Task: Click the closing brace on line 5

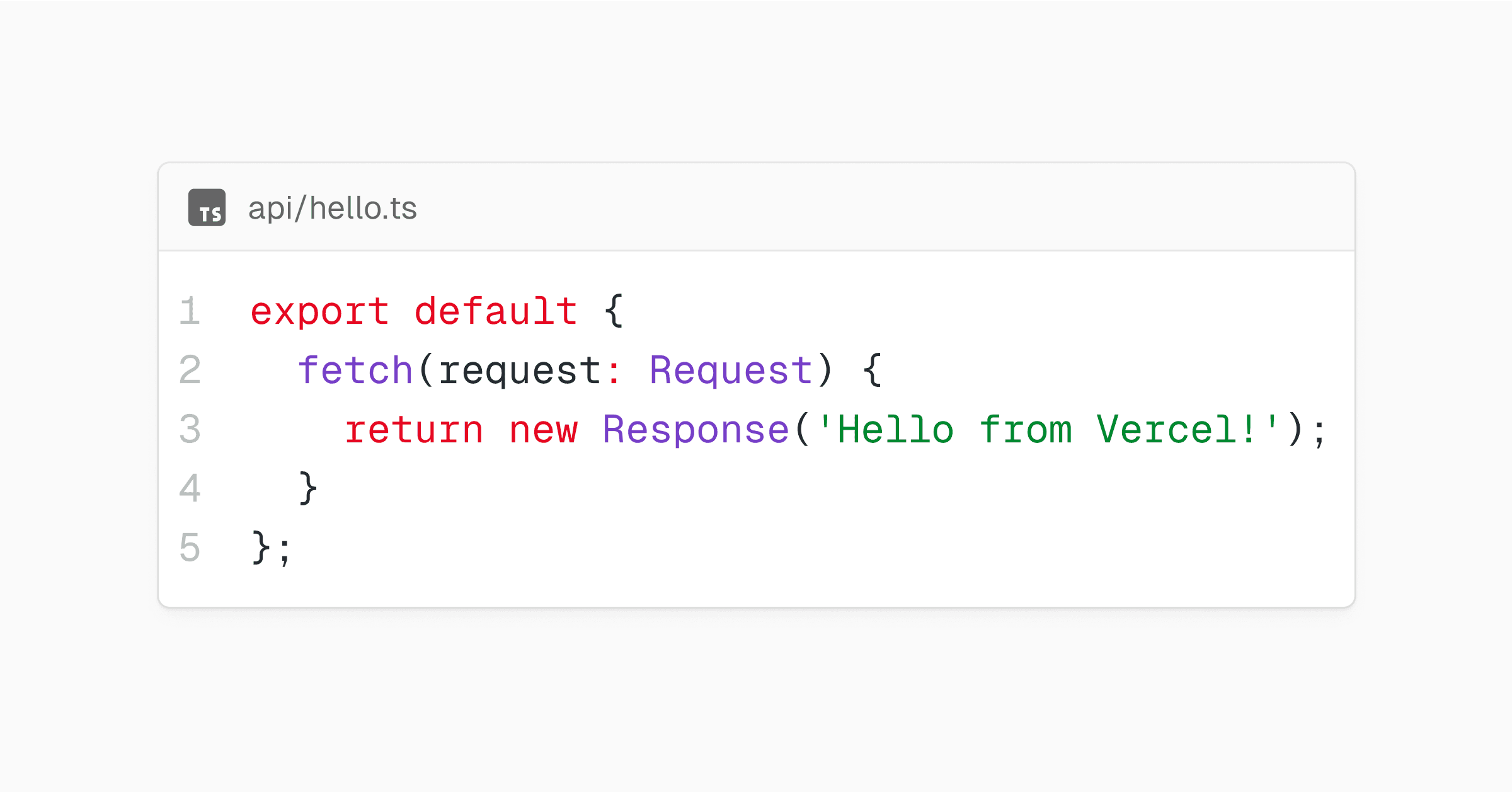Action: coord(261,547)
